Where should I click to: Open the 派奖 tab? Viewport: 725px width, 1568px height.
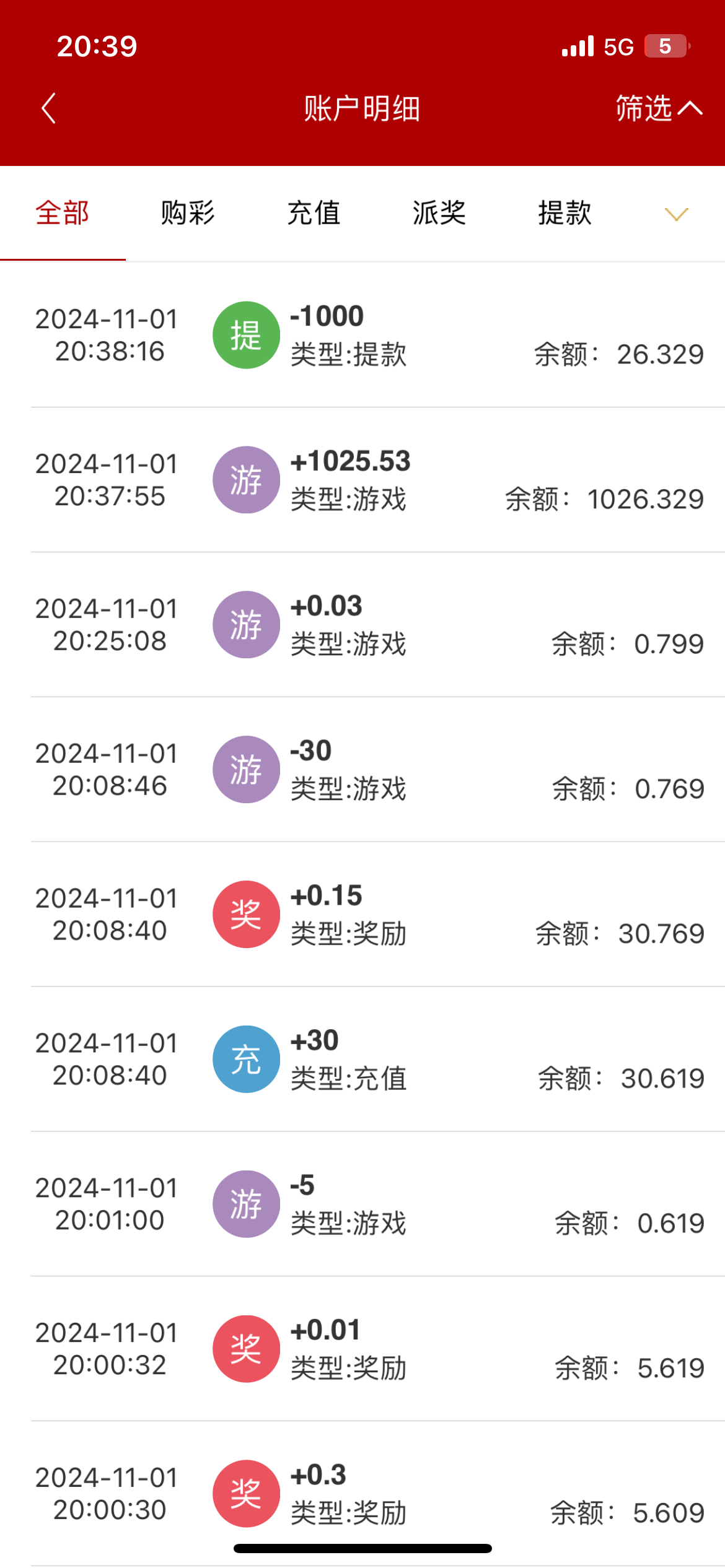pos(439,213)
